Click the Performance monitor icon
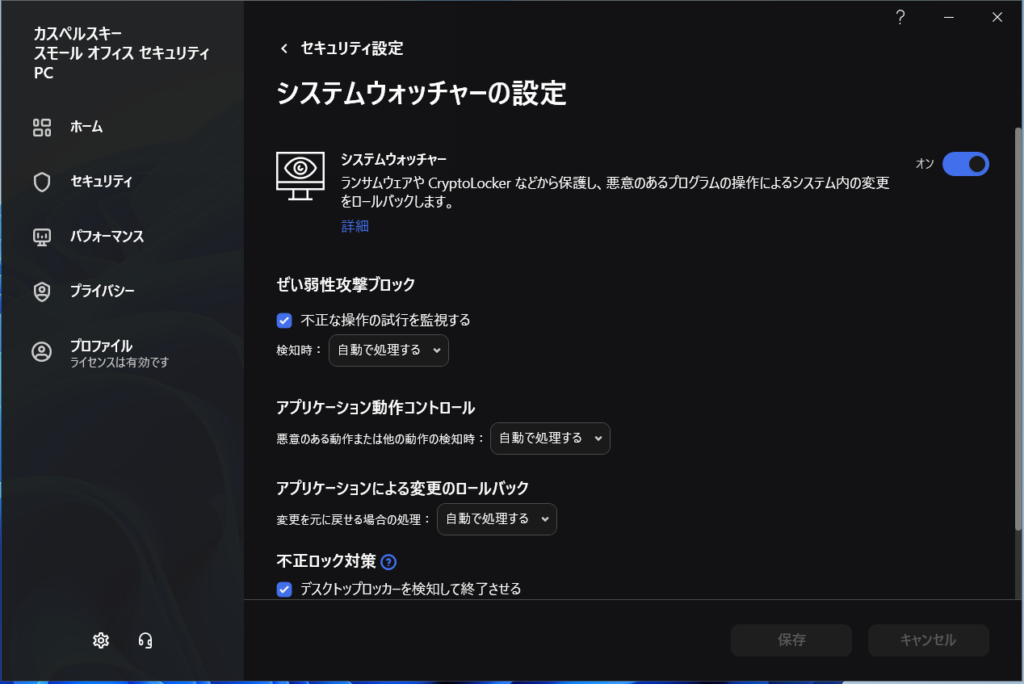Viewport: 1024px width, 684px height. [42, 236]
